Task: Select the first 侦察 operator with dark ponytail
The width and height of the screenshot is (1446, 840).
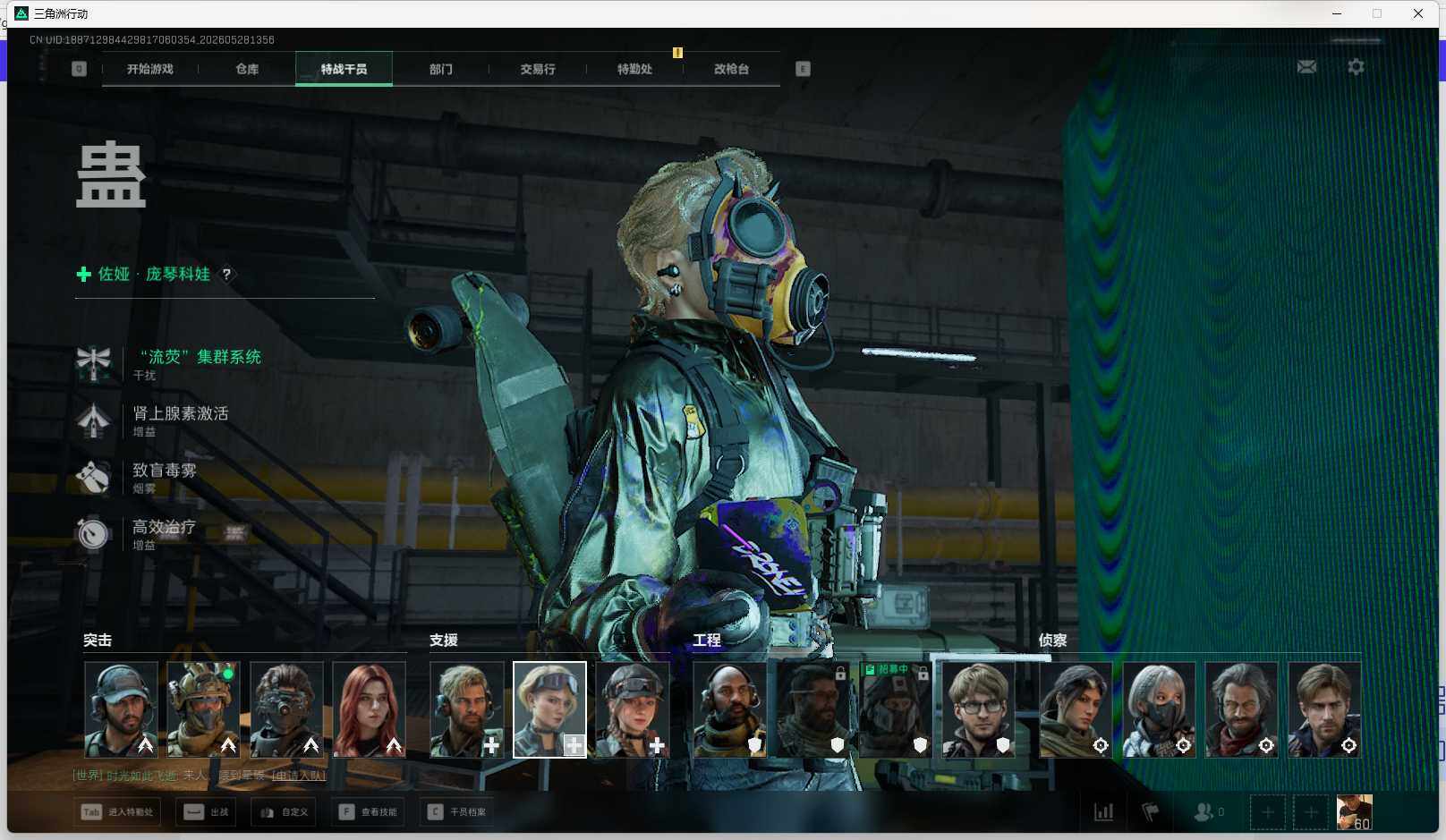Action: point(1076,709)
